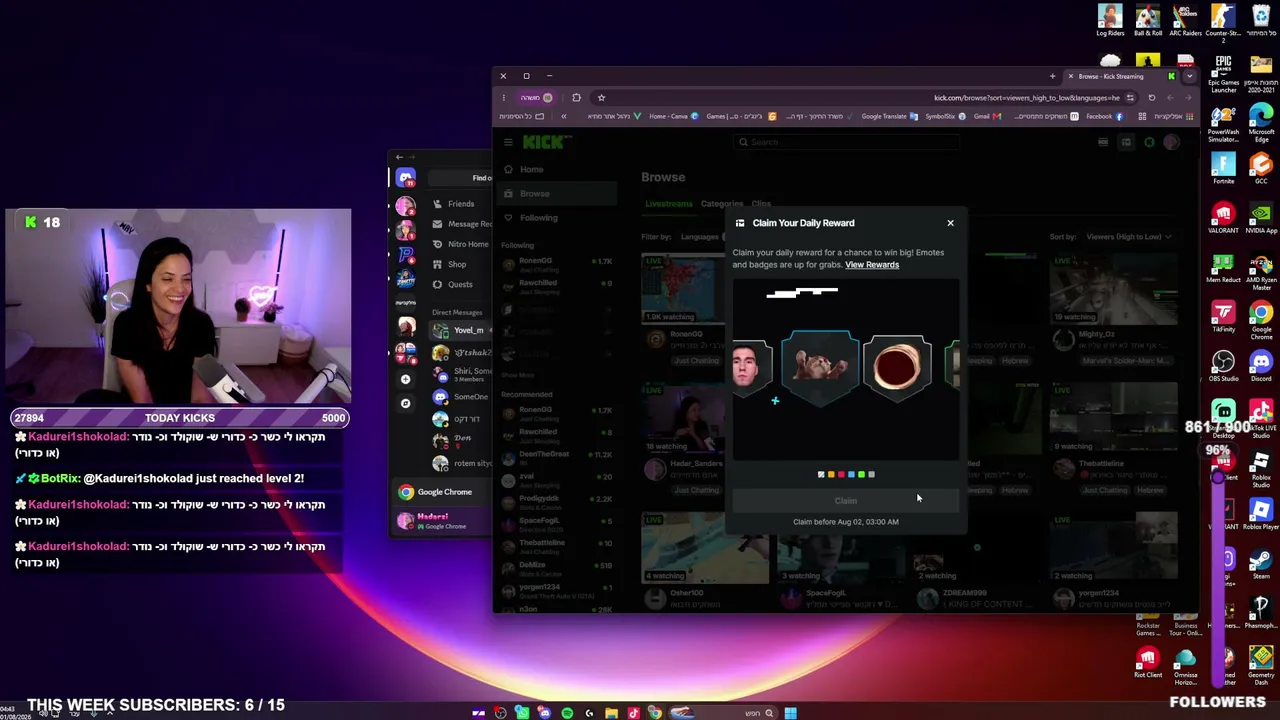
Task: Expand the hidden bookmarks chevron
Action: (x=563, y=116)
